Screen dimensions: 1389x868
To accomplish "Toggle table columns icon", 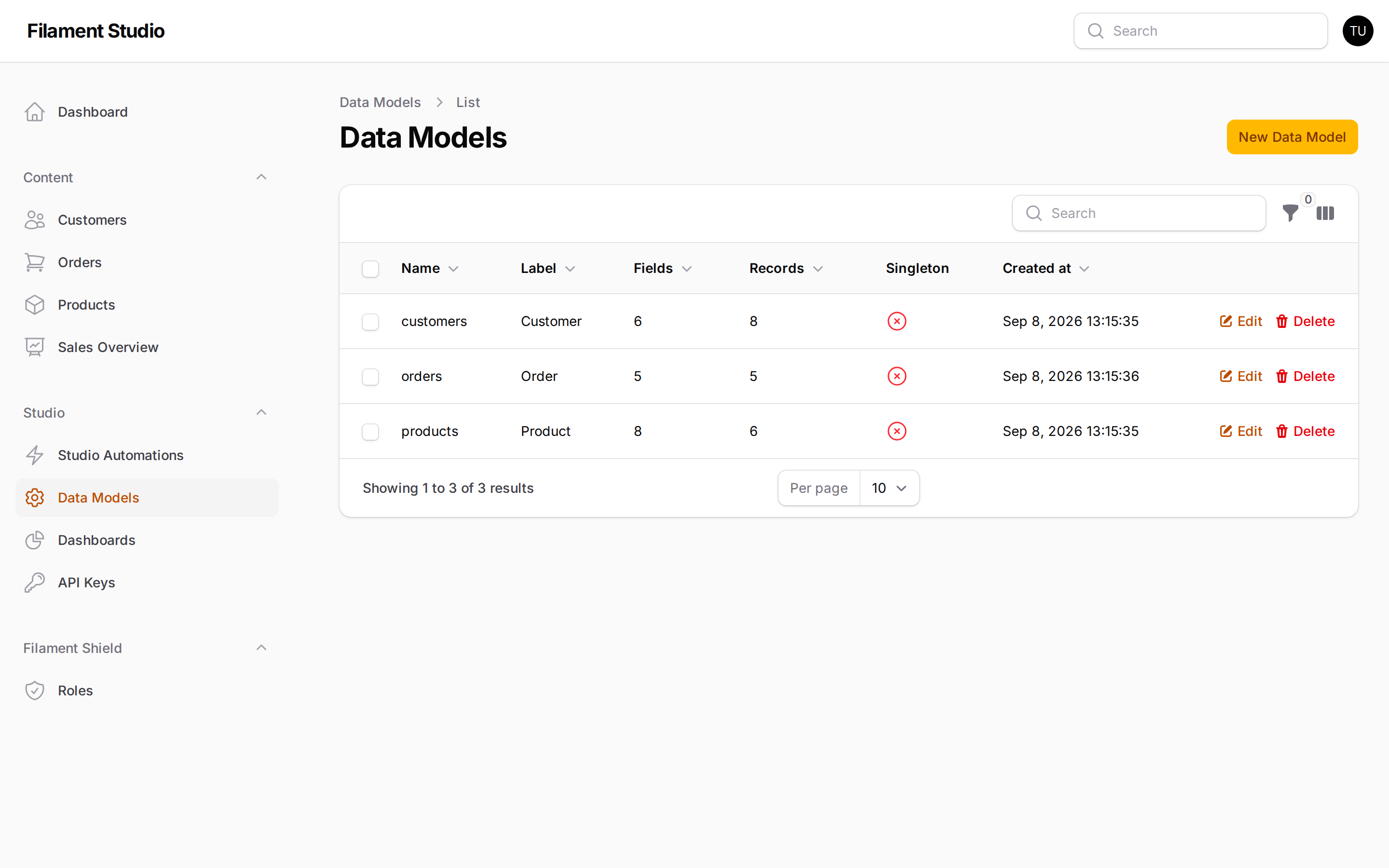I will point(1325,213).
